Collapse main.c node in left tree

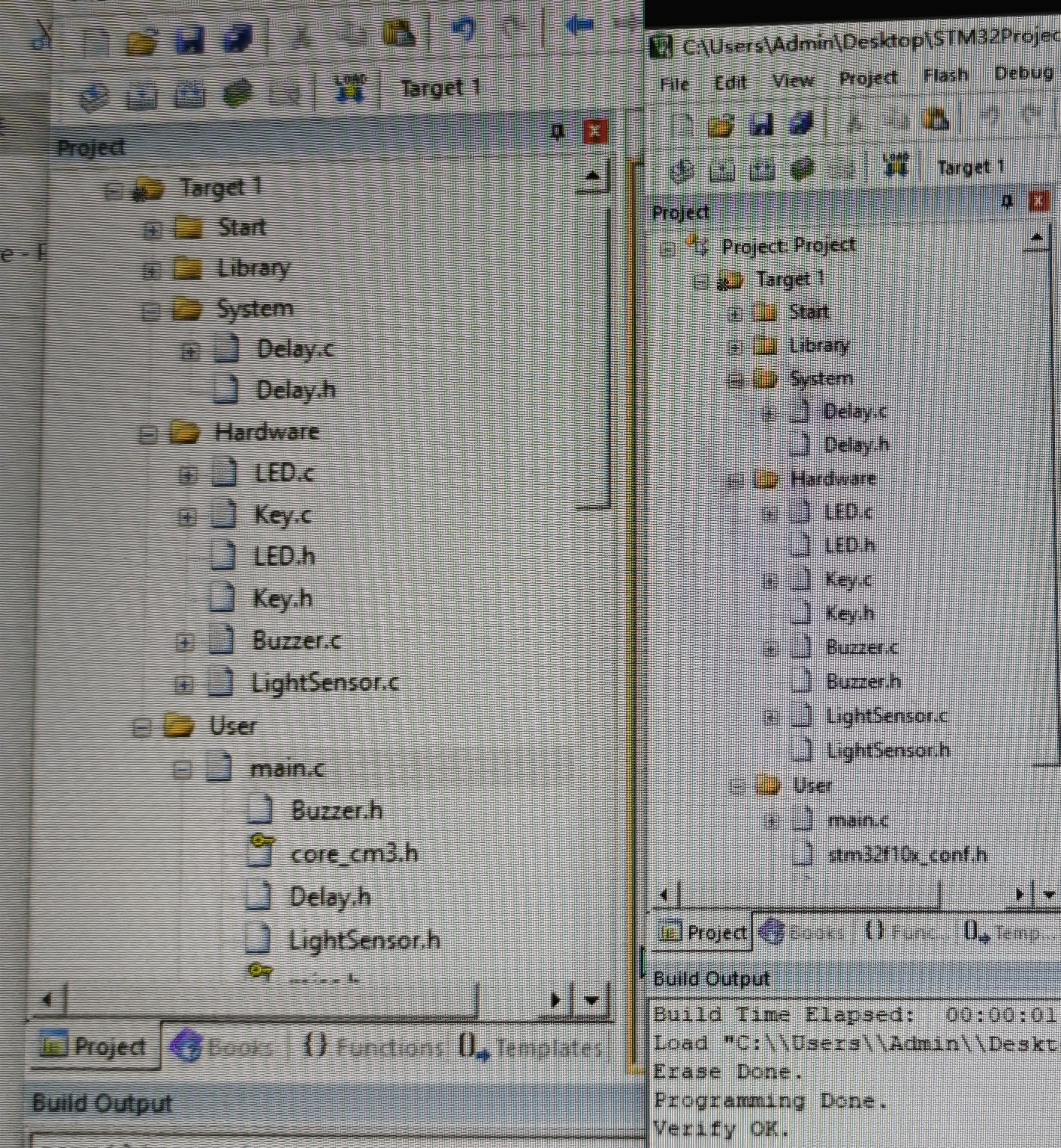(x=182, y=769)
